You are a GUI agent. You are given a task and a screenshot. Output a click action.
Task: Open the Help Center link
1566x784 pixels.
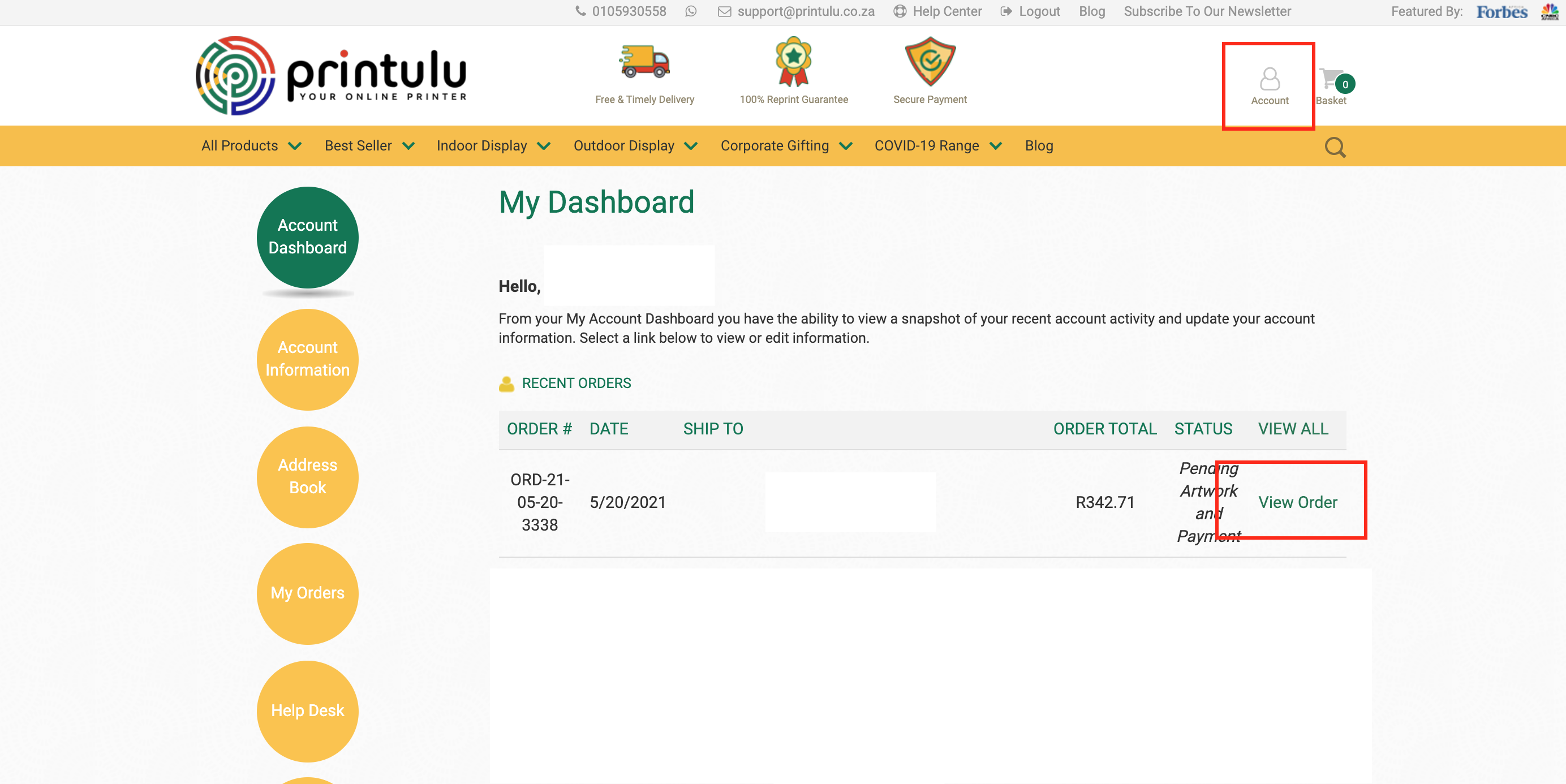pos(947,11)
